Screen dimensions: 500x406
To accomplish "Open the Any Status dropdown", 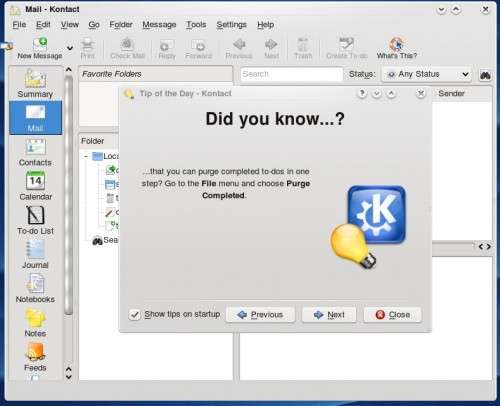I will pos(427,74).
